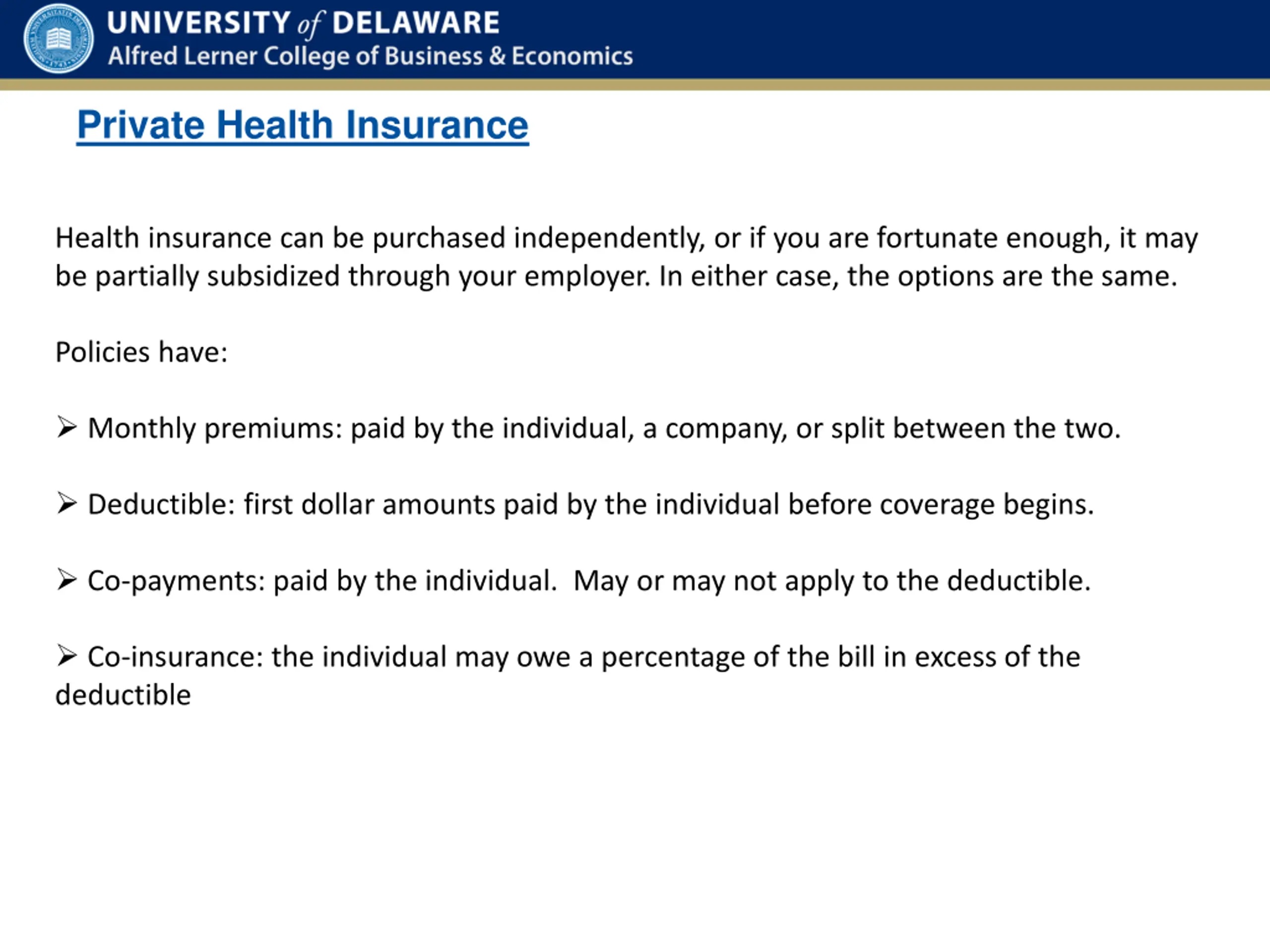This screenshot has height=952, width=1270.
Task: Click Alfred Lerner College of Business & Economics
Action: coord(370,56)
